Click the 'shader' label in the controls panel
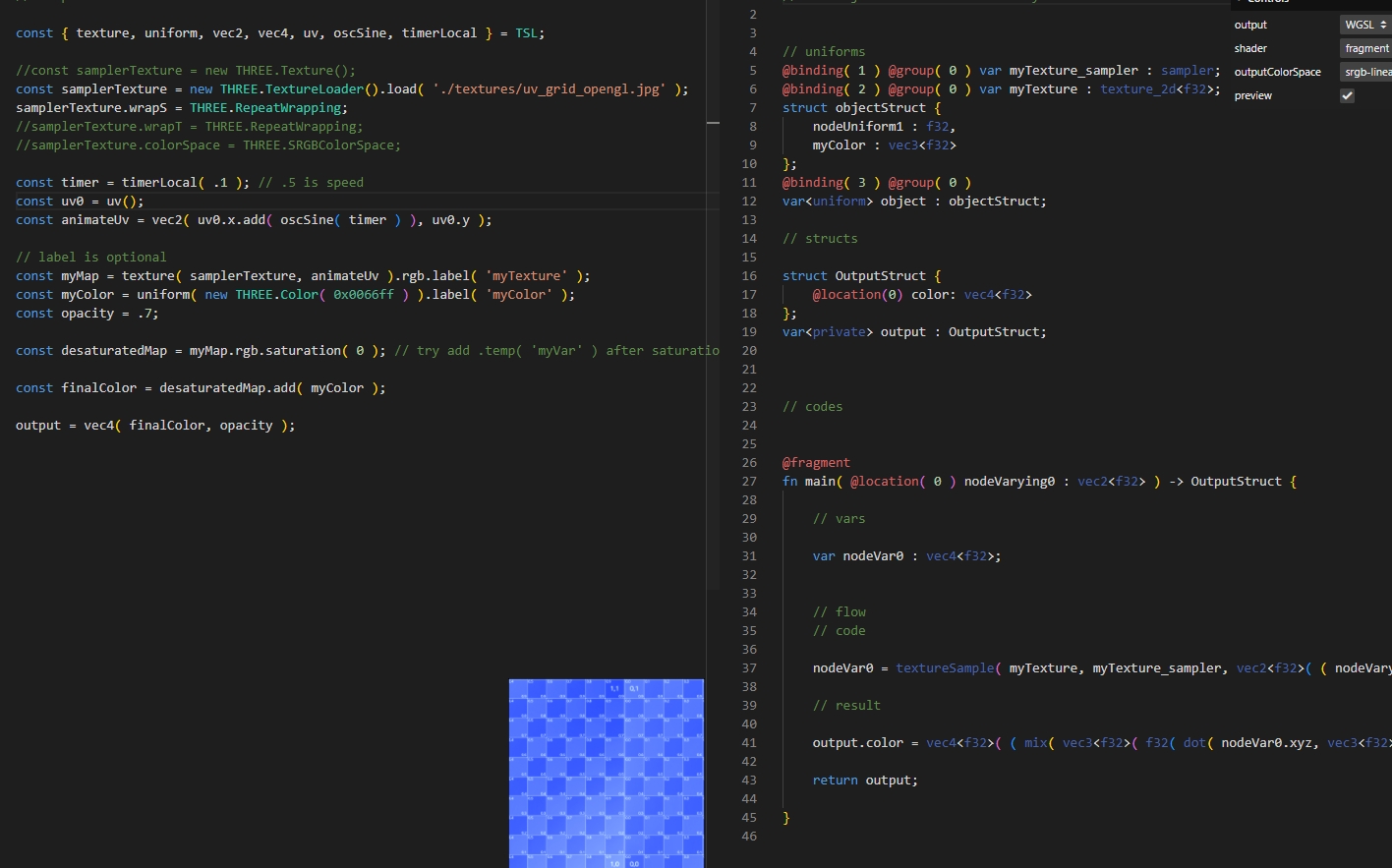Viewport: 1392px width, 868px height. coord(1250,48)
